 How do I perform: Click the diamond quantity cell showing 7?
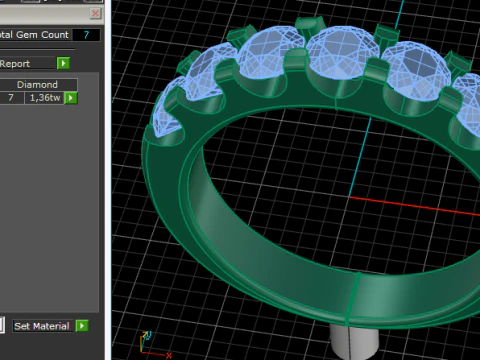(x=11, y=98)
